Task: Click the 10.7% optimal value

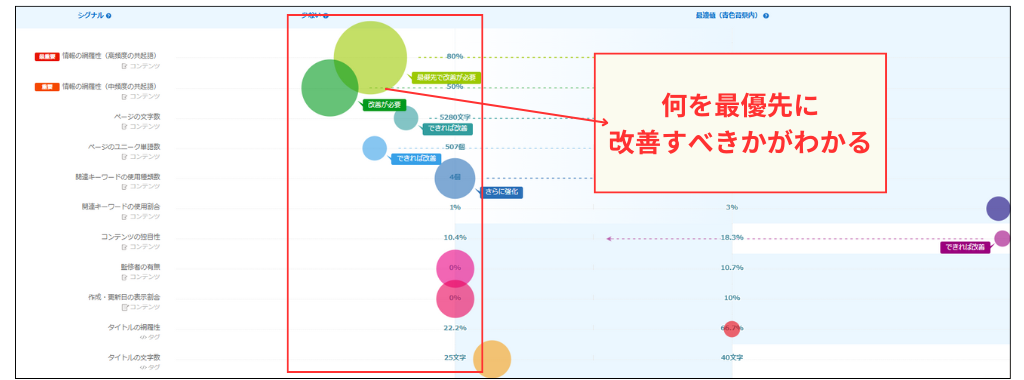Action: click(732, 267)
